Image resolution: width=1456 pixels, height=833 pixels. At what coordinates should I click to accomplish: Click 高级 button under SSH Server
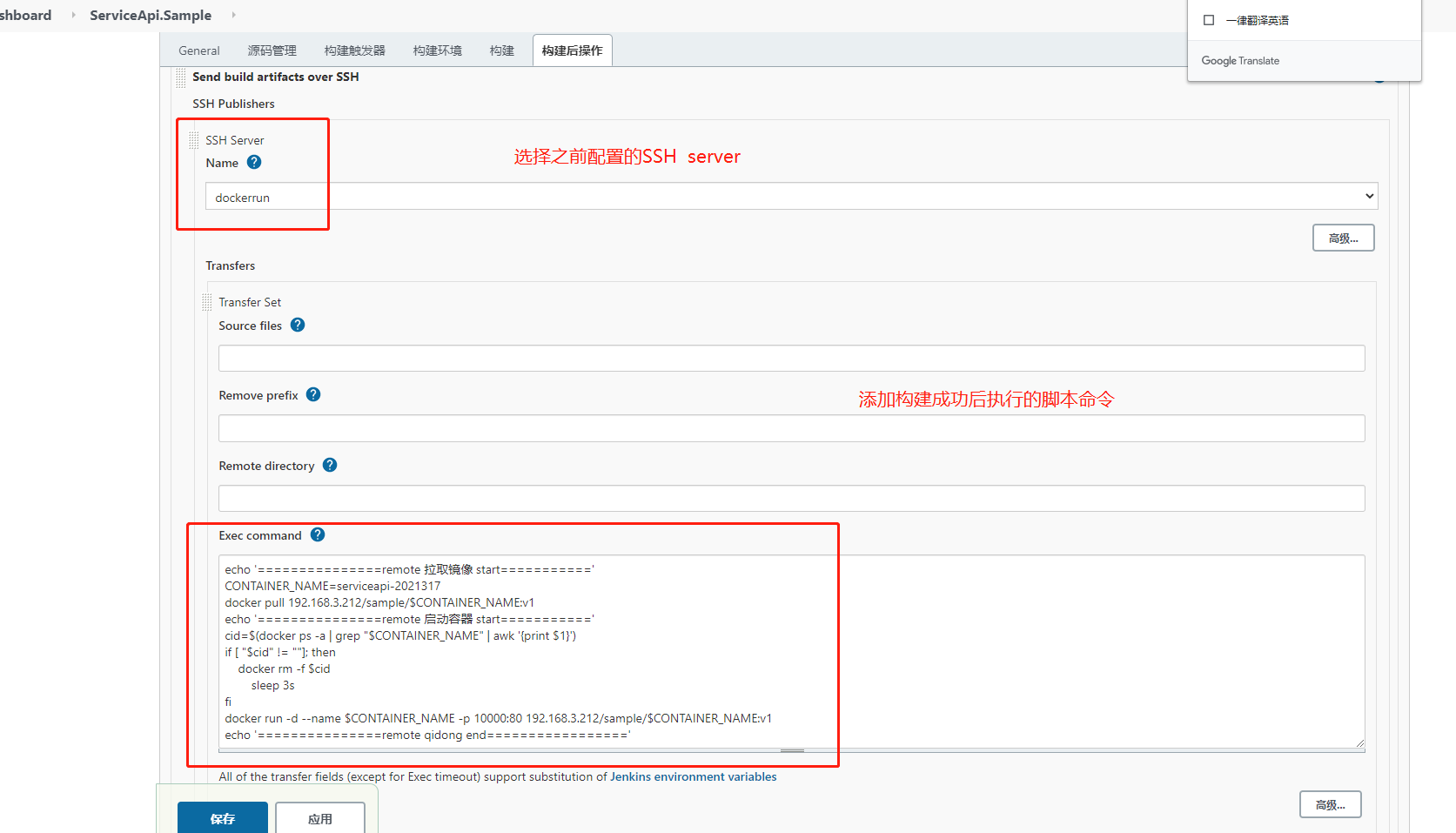coord(1343,238)
